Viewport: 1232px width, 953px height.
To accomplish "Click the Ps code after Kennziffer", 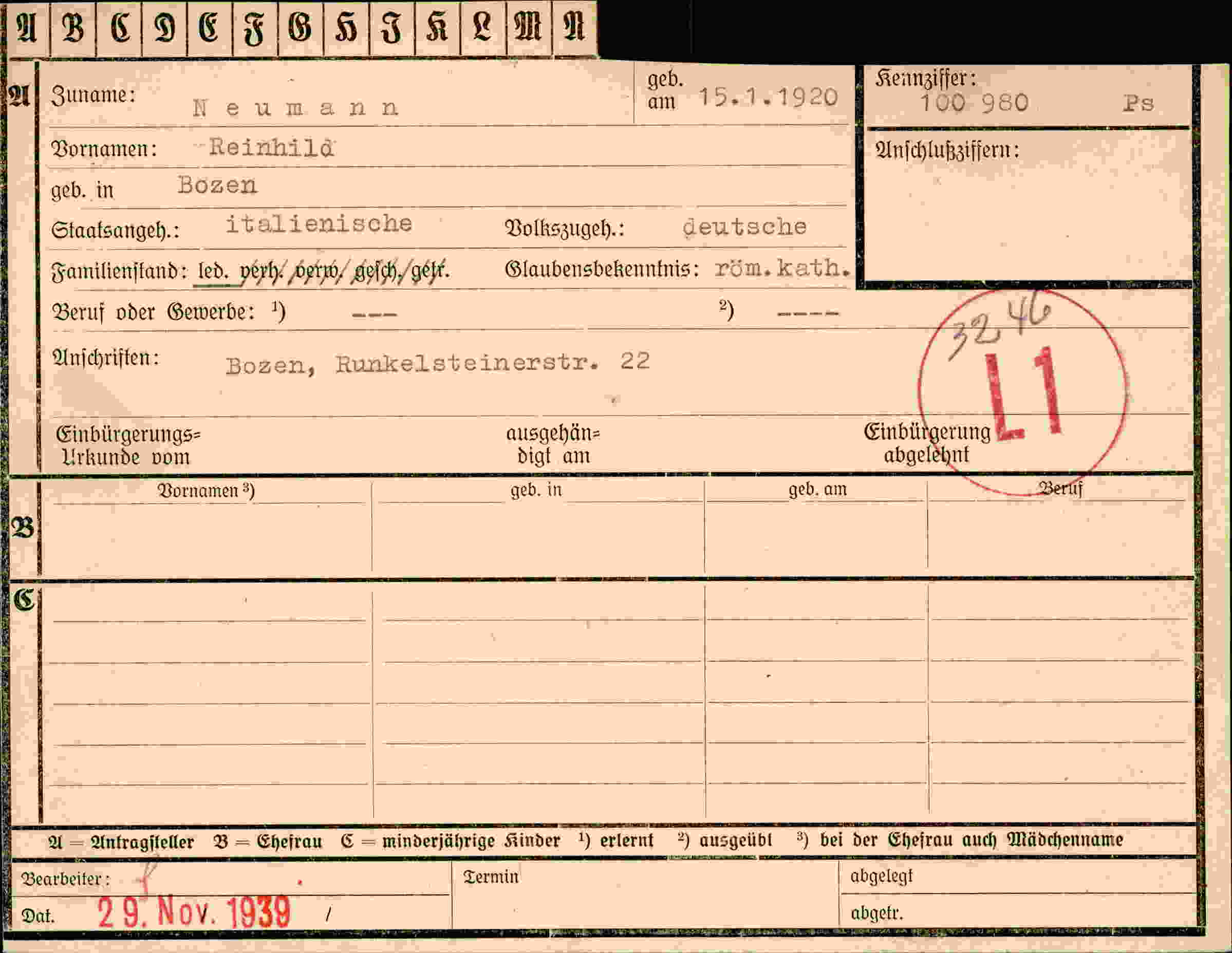I will [1138, 103].
